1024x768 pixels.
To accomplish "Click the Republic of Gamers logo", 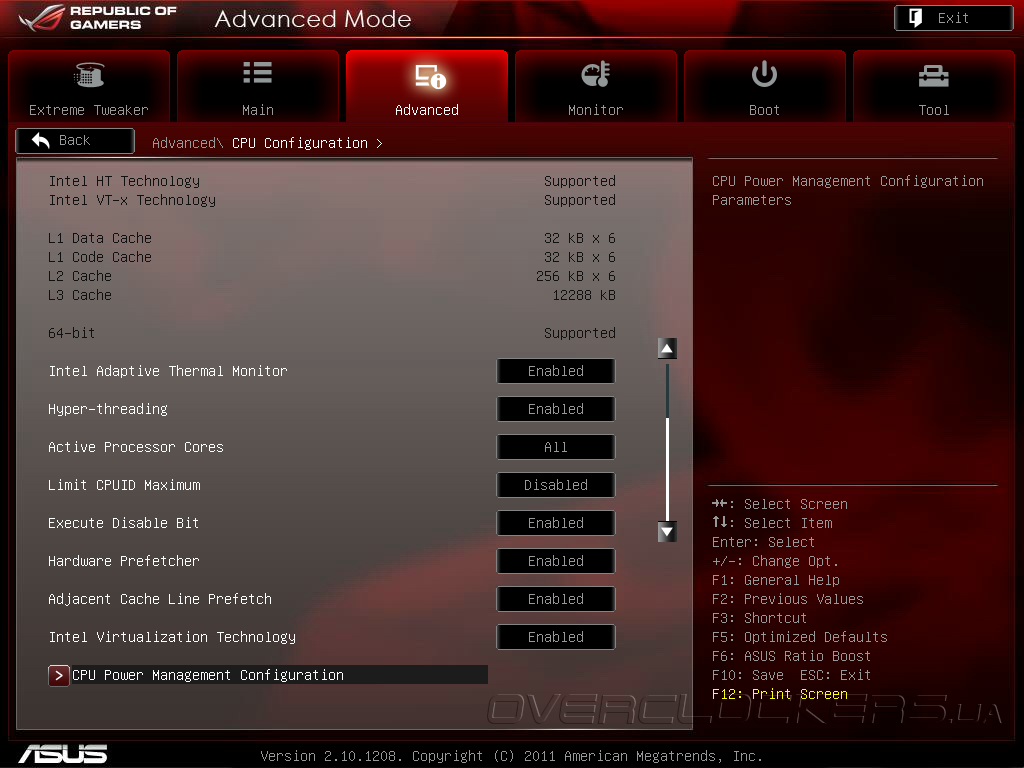I will point(98,18).
